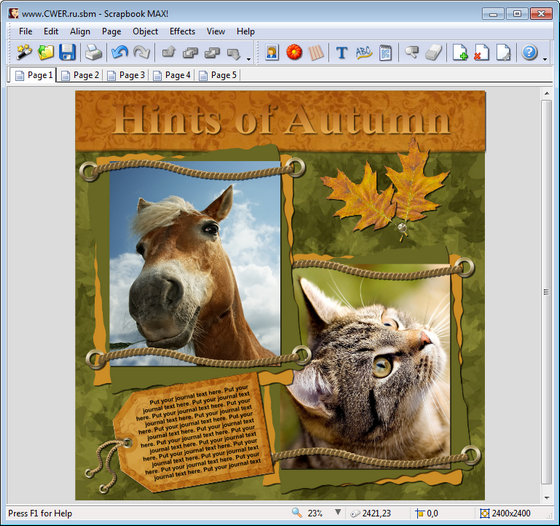Click the vertical scrollbar down arrow

point(547,497)
